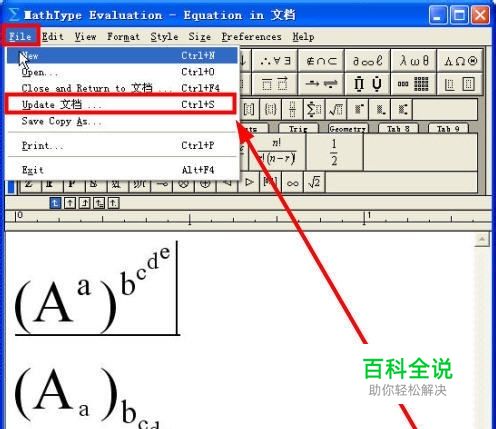The width and height of the screenshot is (496, 429).
Task: Open the products and set theory templates palette
Action: pyautogui.click(x=367, y=84)
